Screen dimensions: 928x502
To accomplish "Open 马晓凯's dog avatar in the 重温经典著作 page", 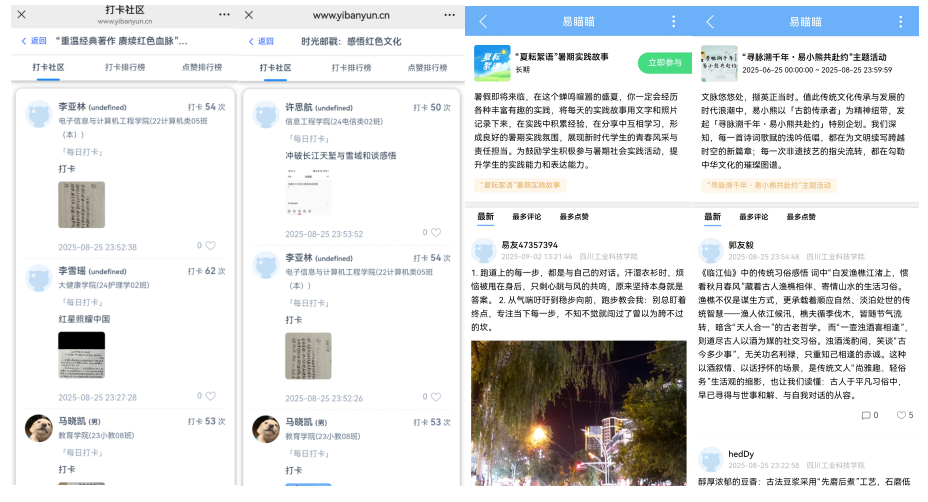I will 39,428.
